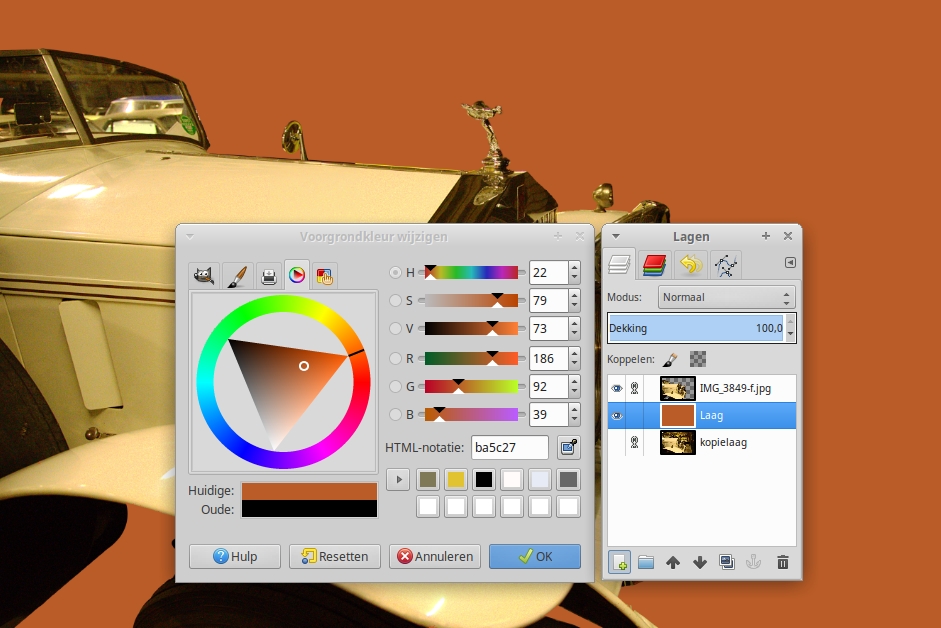Select the H hue radio button
This screenshot has height=628, width=941.
pos(395,273)
